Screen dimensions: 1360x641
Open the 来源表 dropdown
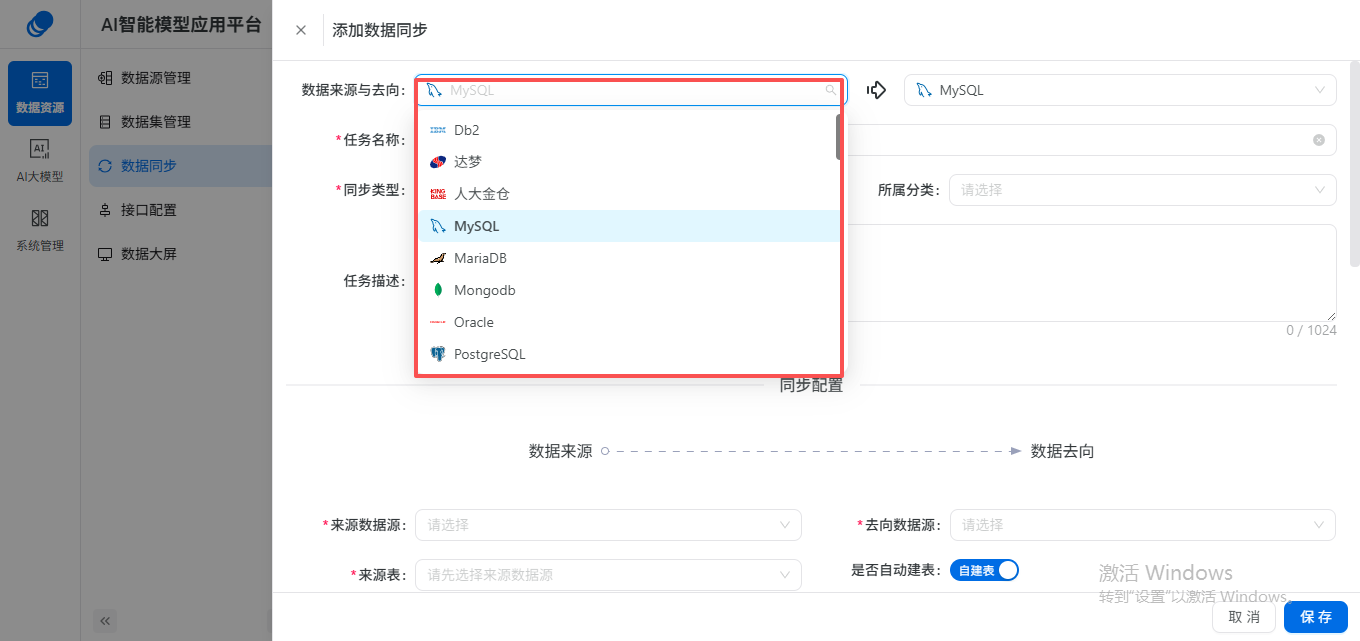pos(608,575)
